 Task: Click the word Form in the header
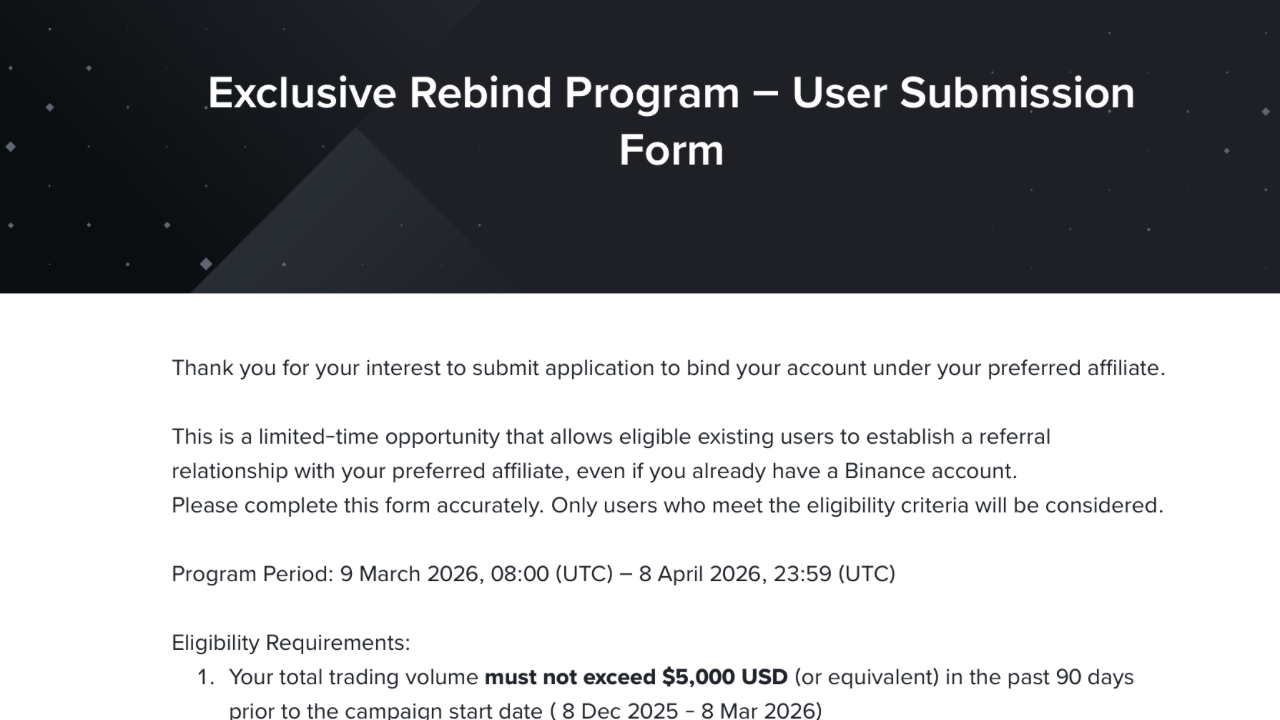tap(670, 150)
